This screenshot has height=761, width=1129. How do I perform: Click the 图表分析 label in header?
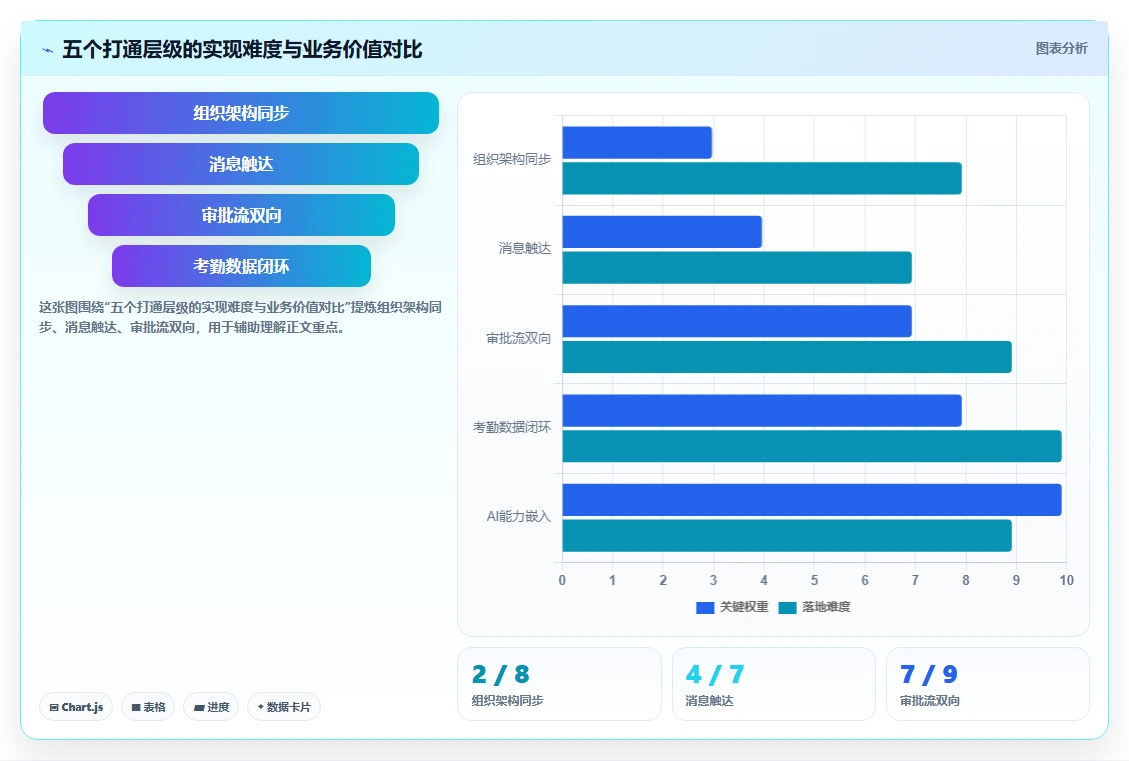point(1061,48)
